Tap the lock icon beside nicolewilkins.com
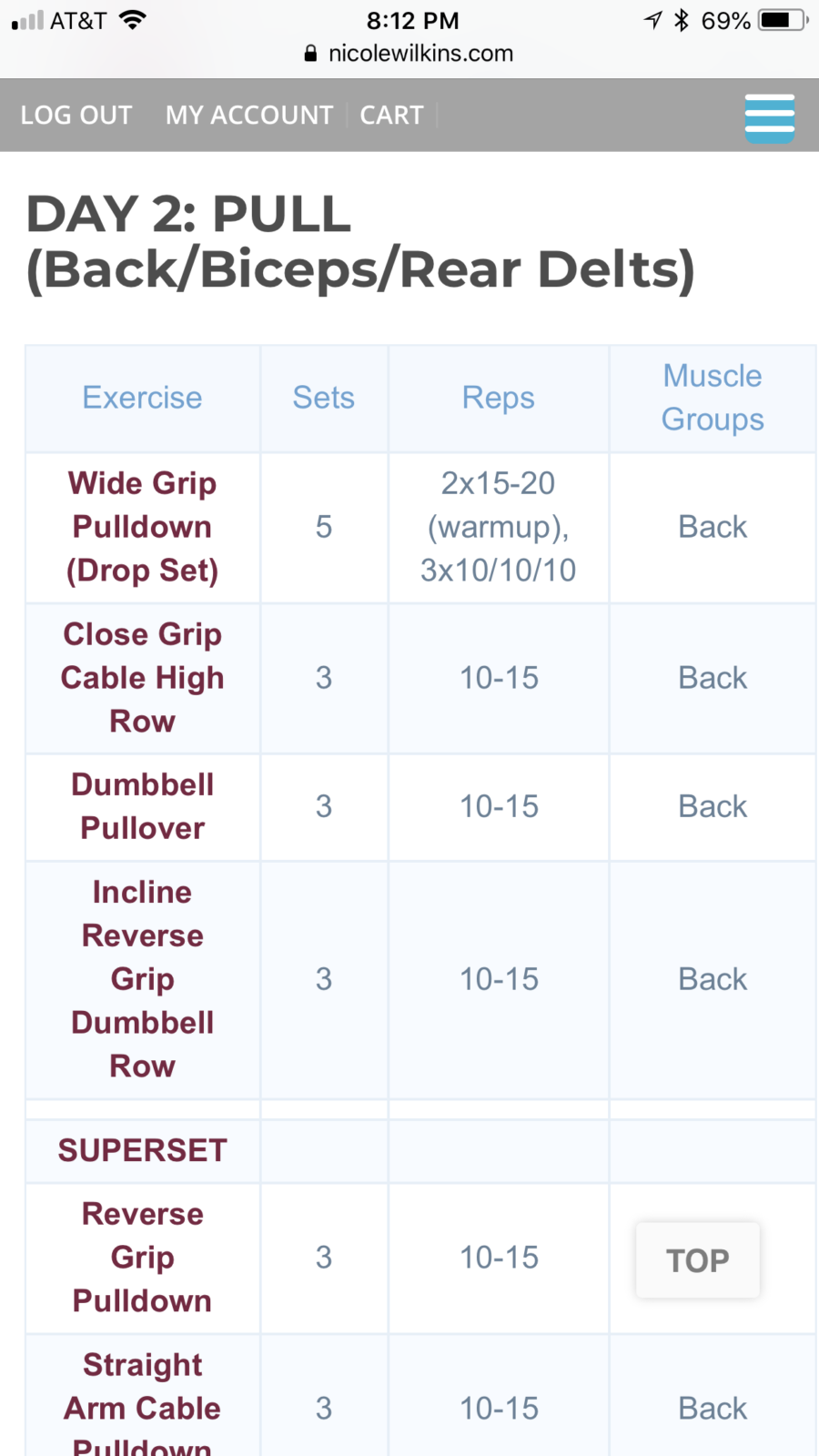Screen dimensions: 819x1456 coord(311,54)
